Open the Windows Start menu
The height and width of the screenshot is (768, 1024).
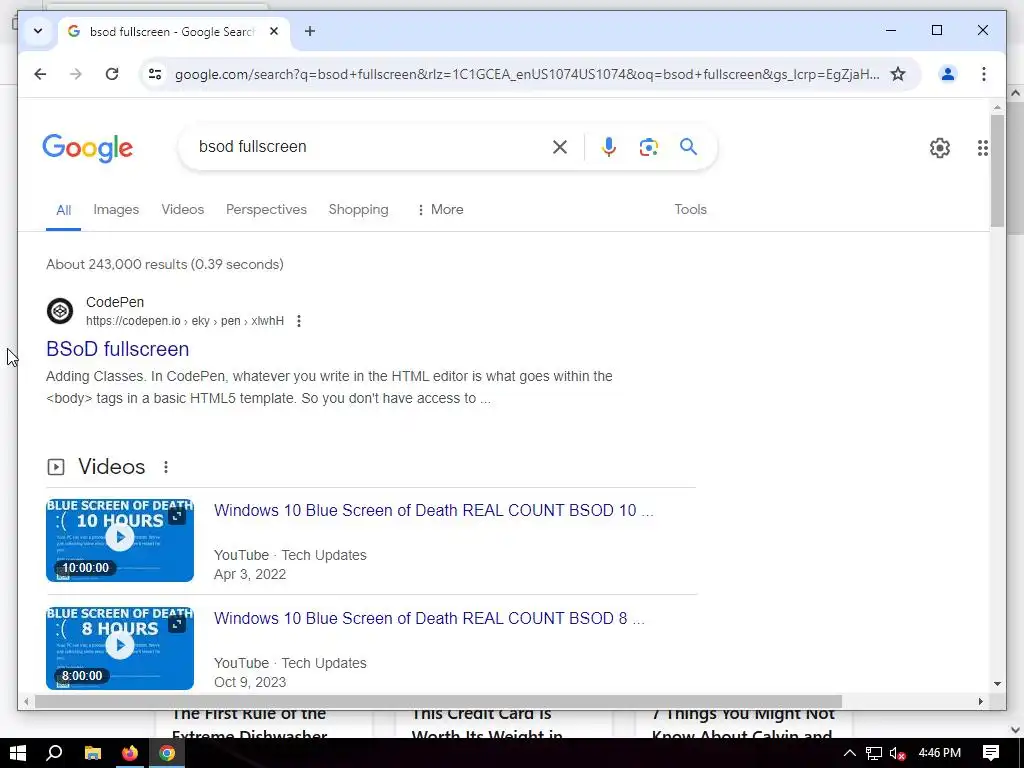point(18,753)
